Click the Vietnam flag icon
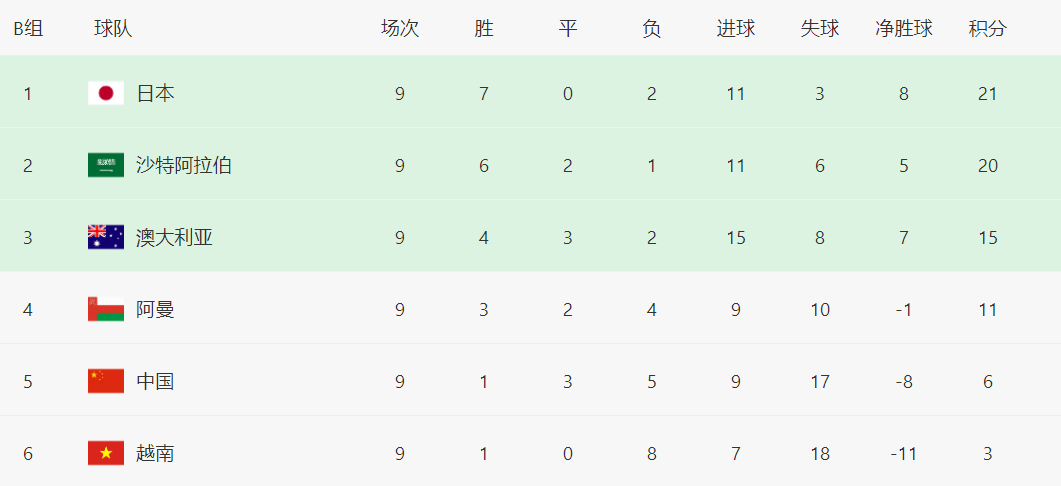 pos(106,454)
